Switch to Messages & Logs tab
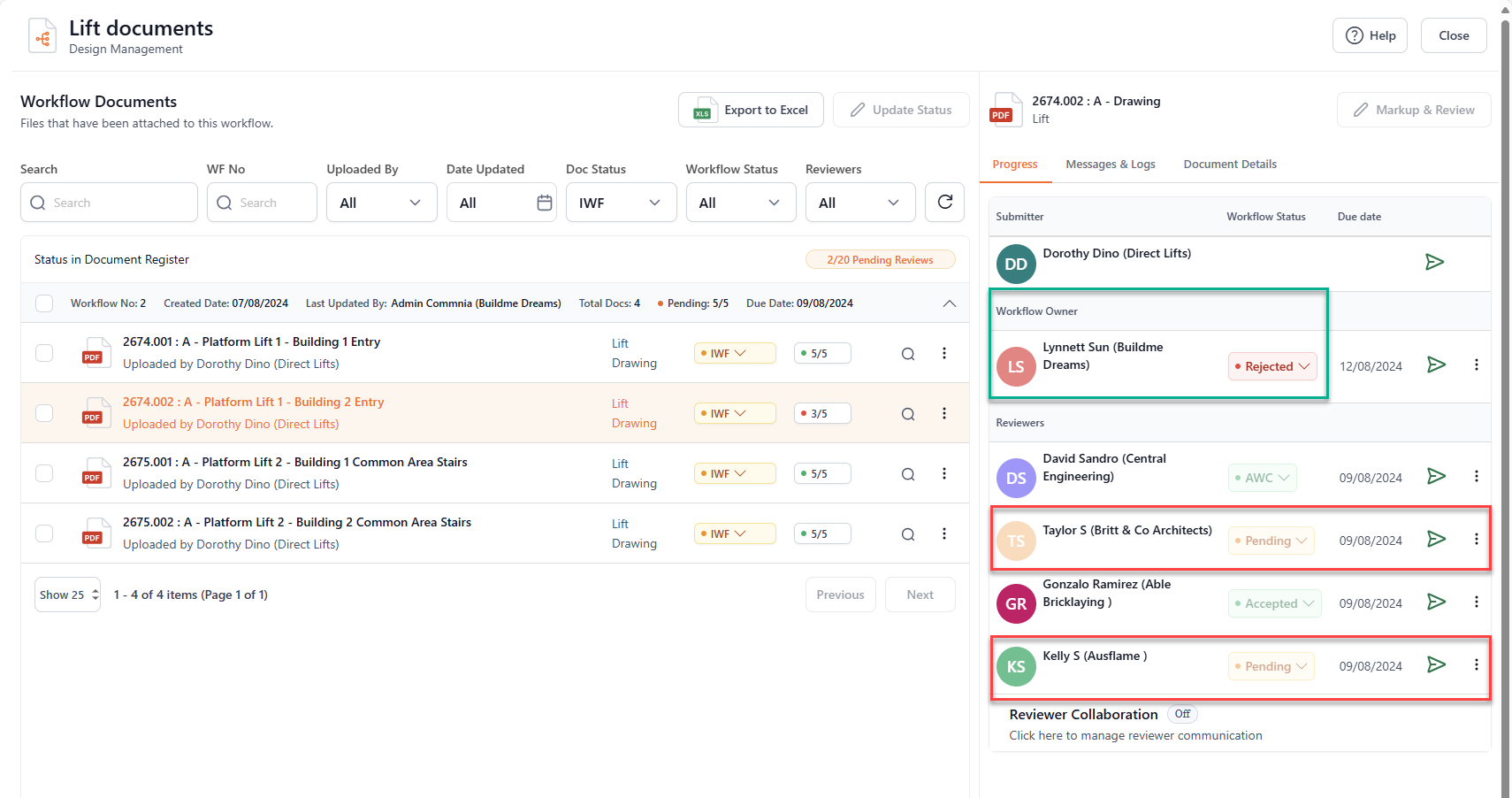 pos(1110,165)
